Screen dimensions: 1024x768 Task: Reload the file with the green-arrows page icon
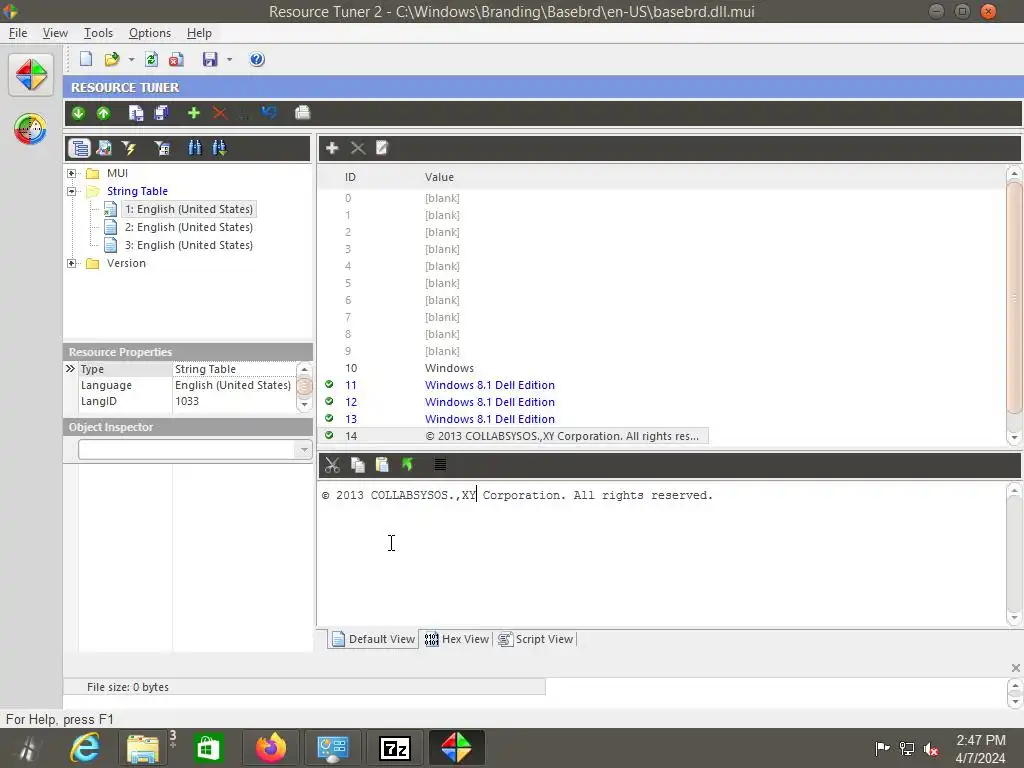152,59
